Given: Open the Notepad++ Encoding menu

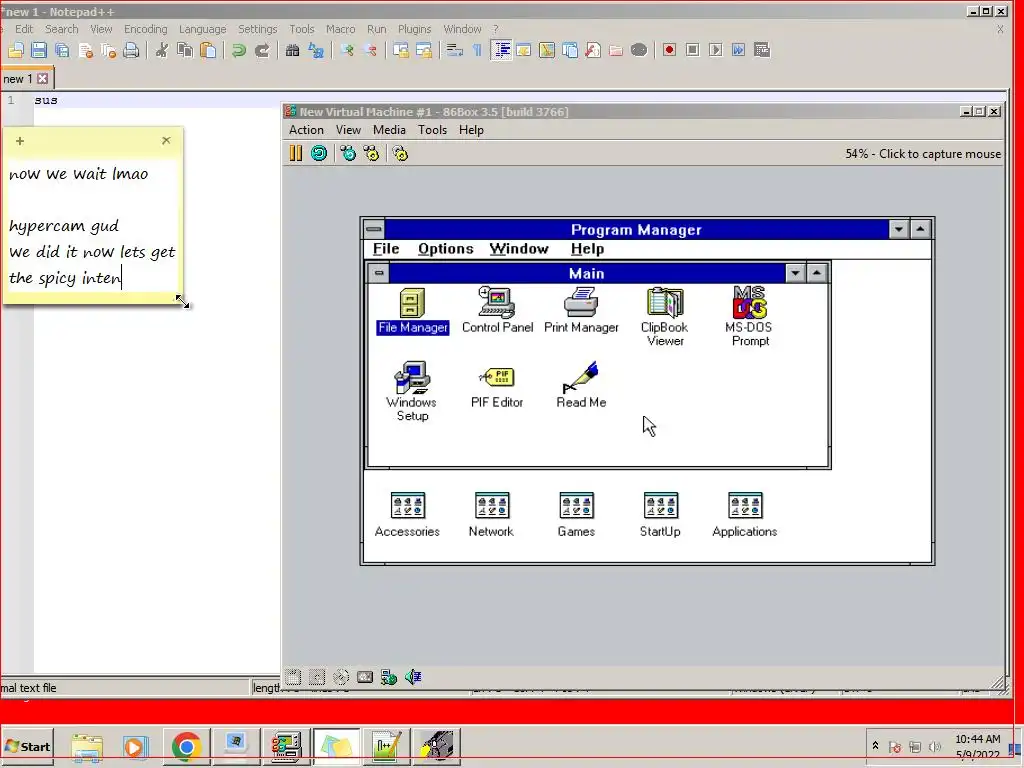Looking at the screenshot, I should [x=146, y=29].
